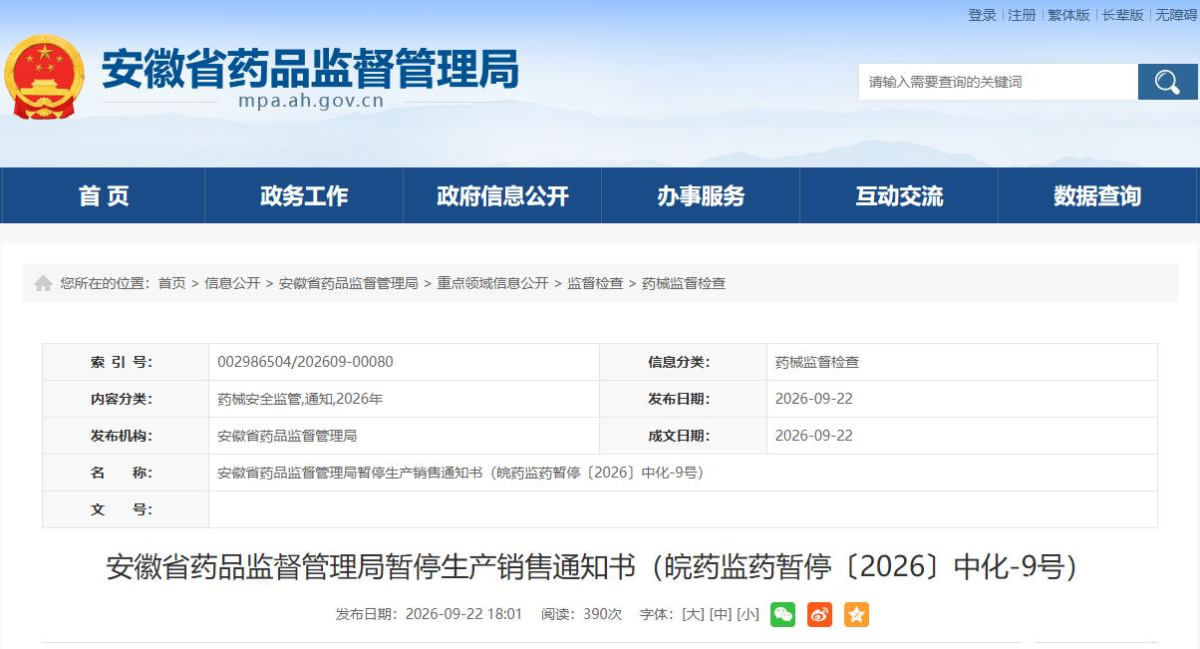Click the 登录 link at top
Screen dimensions: 1200x649
(982, 15)
